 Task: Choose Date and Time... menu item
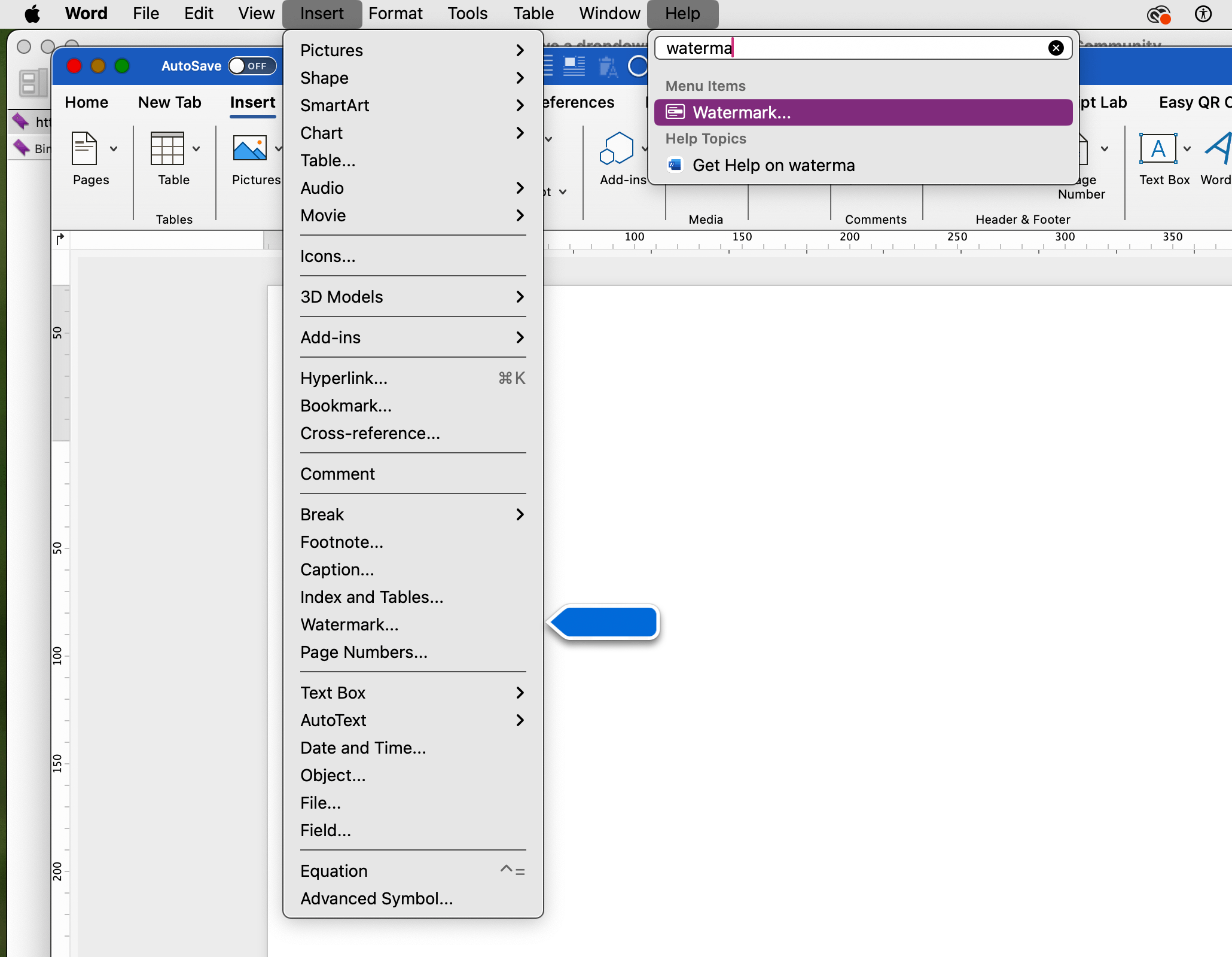click(413, 748)
